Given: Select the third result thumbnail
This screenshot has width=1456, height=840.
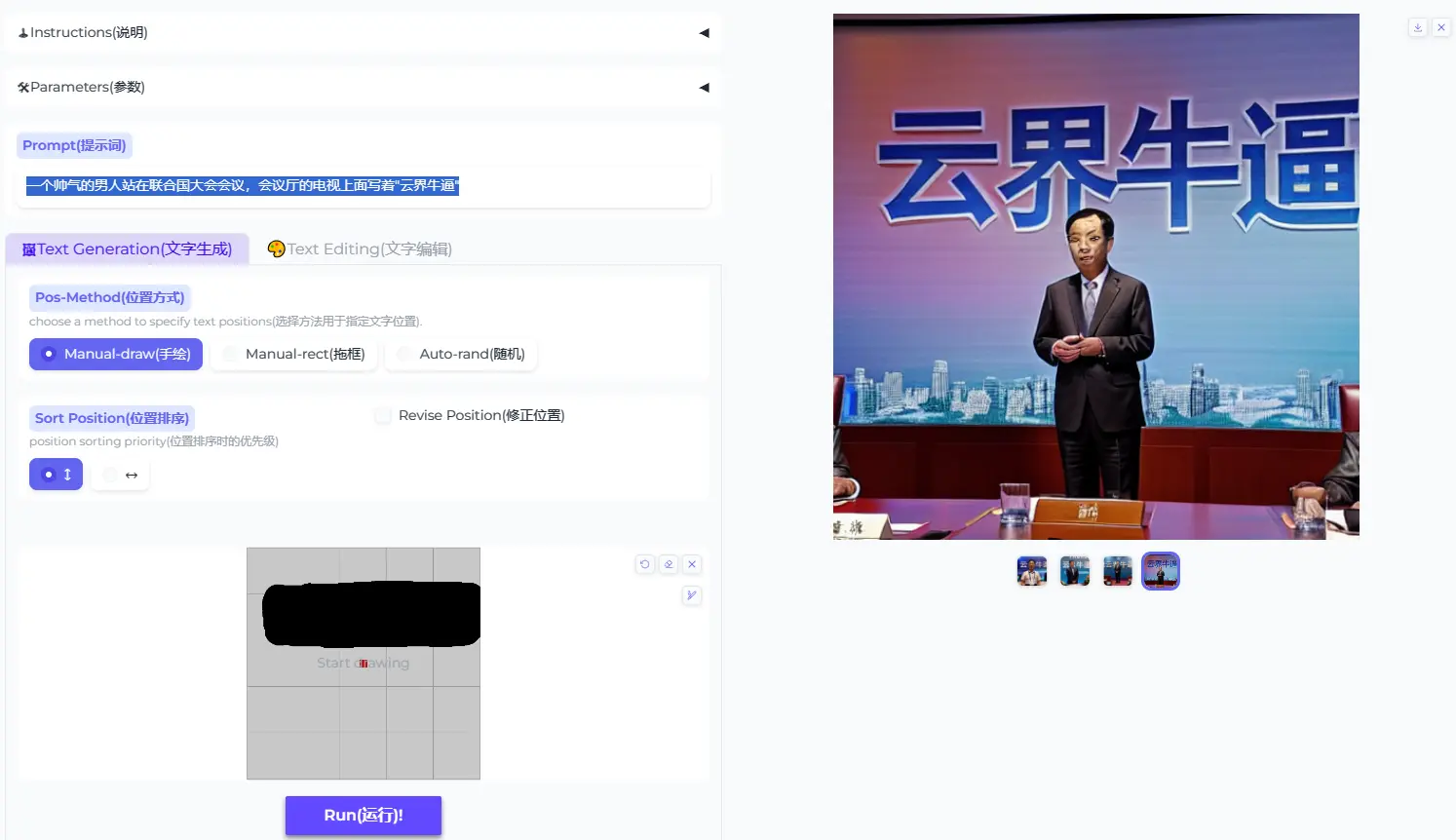Looking at the screenshot, I should pyautogui.click(x=1118, y=571).
